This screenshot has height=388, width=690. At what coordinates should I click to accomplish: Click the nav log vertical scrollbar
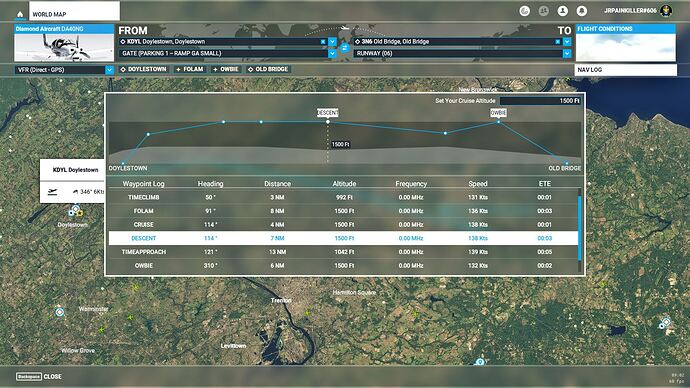tap(580, 228)
